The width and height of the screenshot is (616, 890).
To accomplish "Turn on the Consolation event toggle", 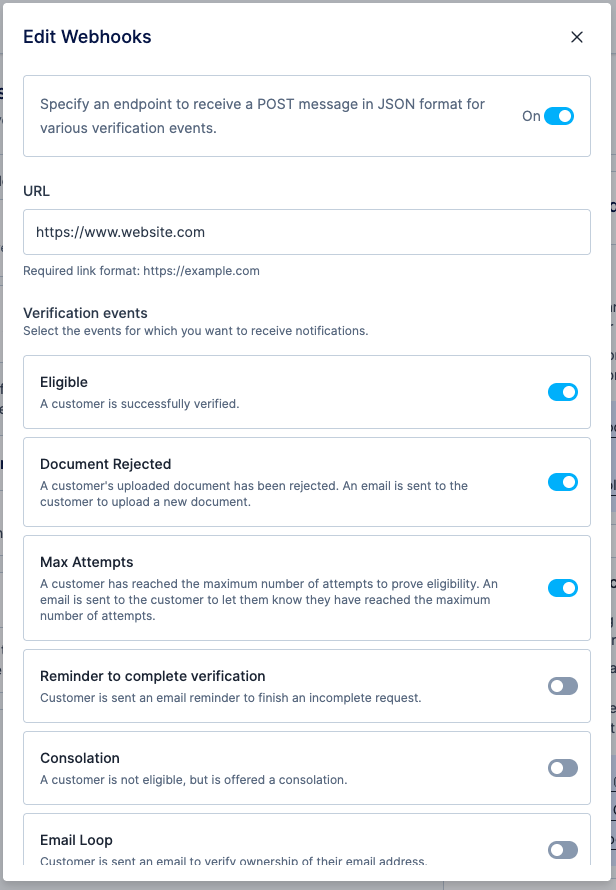I will [563, 768].
